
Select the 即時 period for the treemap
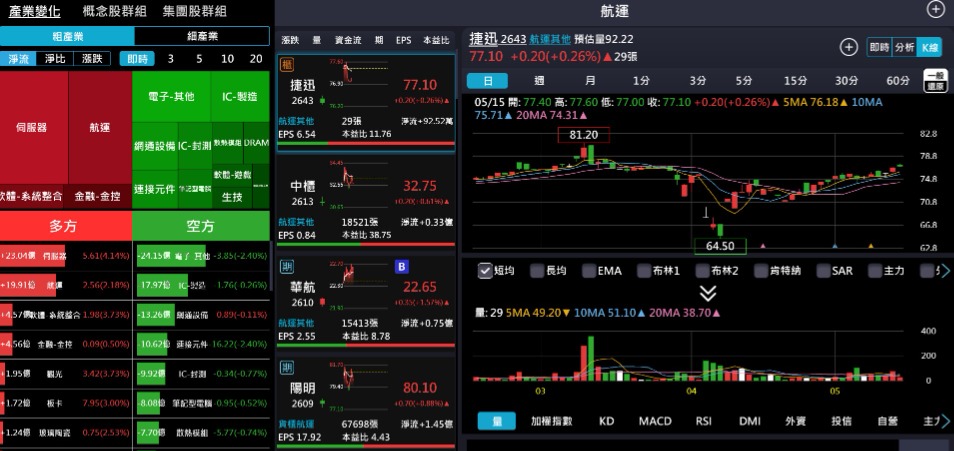point(137,58)
